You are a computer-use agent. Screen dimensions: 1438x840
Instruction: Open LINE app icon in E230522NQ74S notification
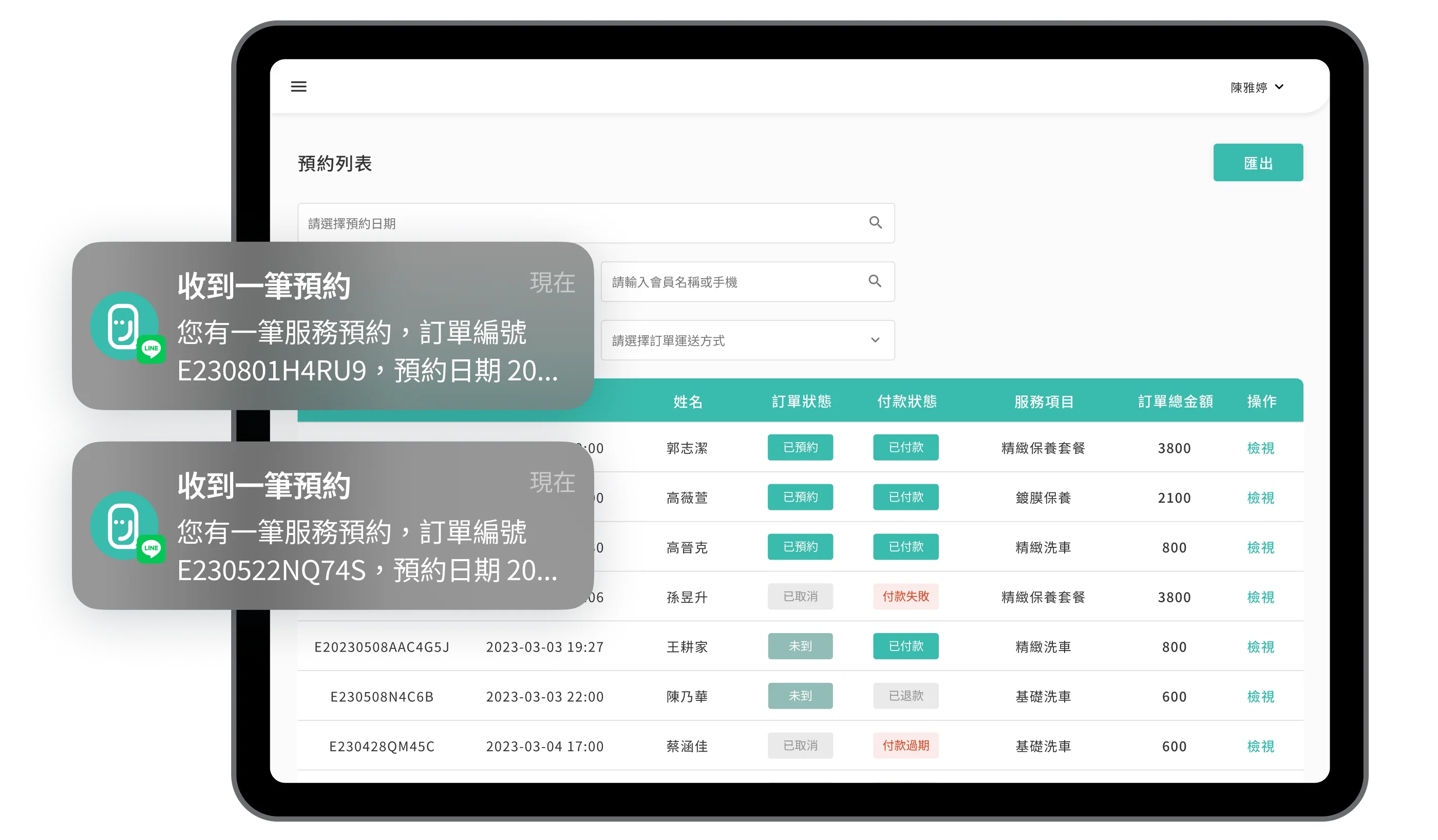[151, 548]
